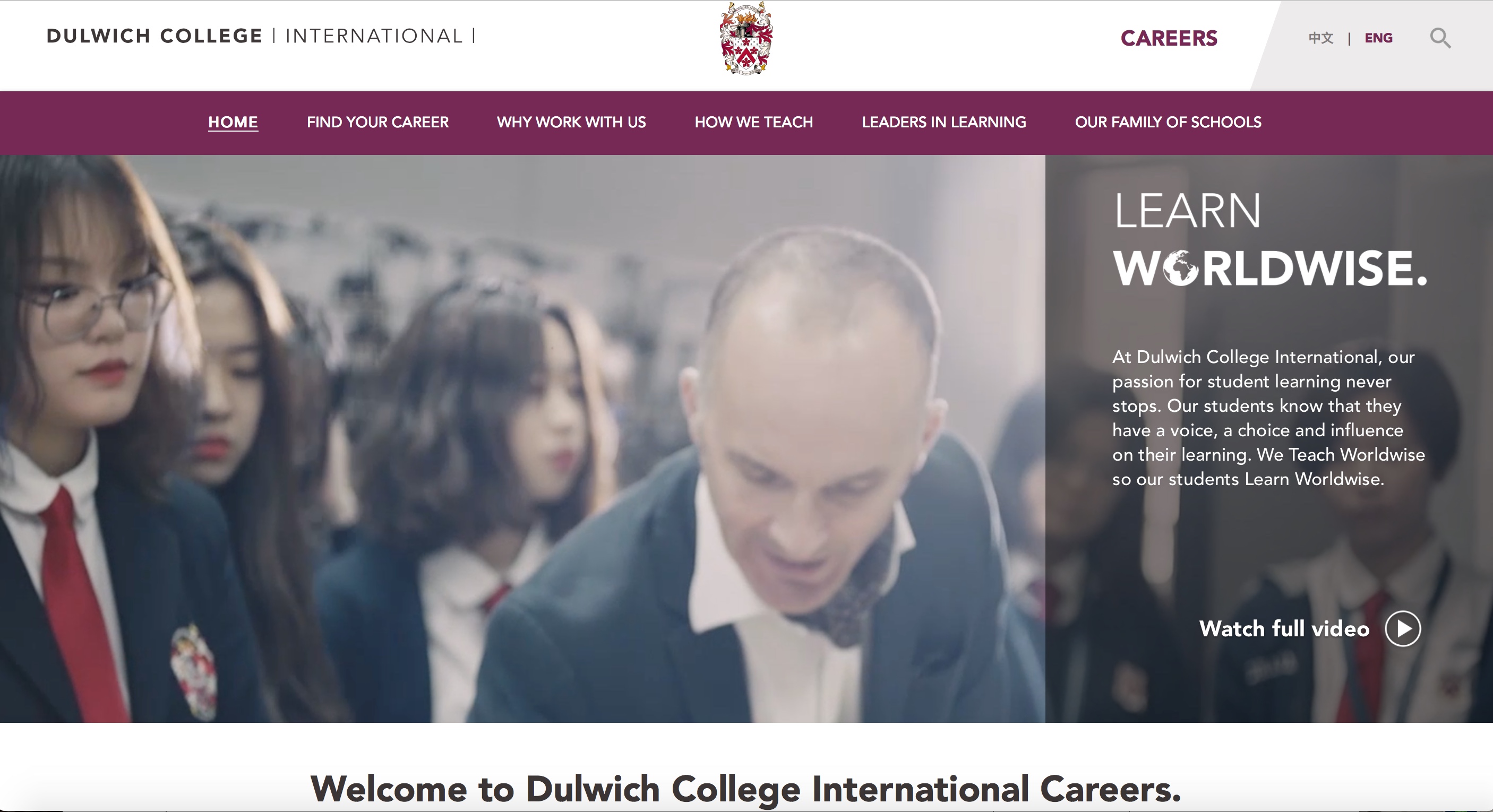Click DULWICH COLLEGE INTERNATIONAL wordmark

click(261, 36)
